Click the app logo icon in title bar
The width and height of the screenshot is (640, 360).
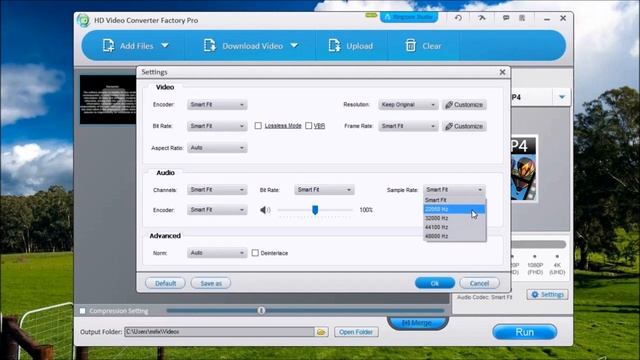pos(83,20)
